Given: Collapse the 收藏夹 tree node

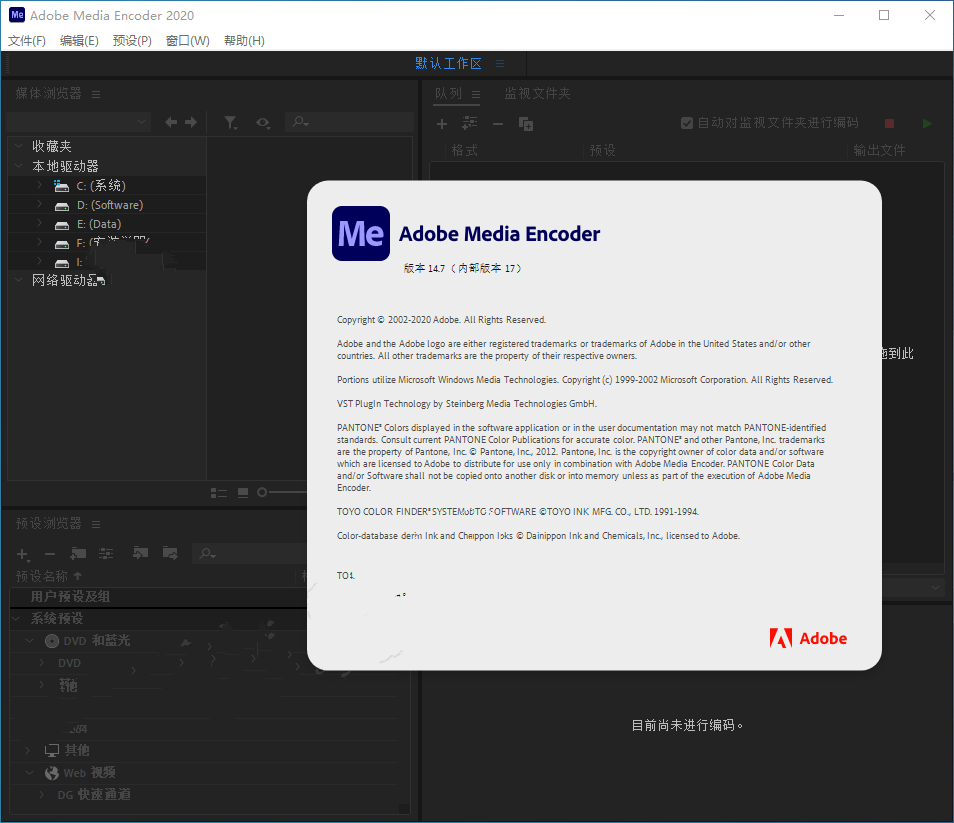Looking at the screenshot, I should pos(19,146).
